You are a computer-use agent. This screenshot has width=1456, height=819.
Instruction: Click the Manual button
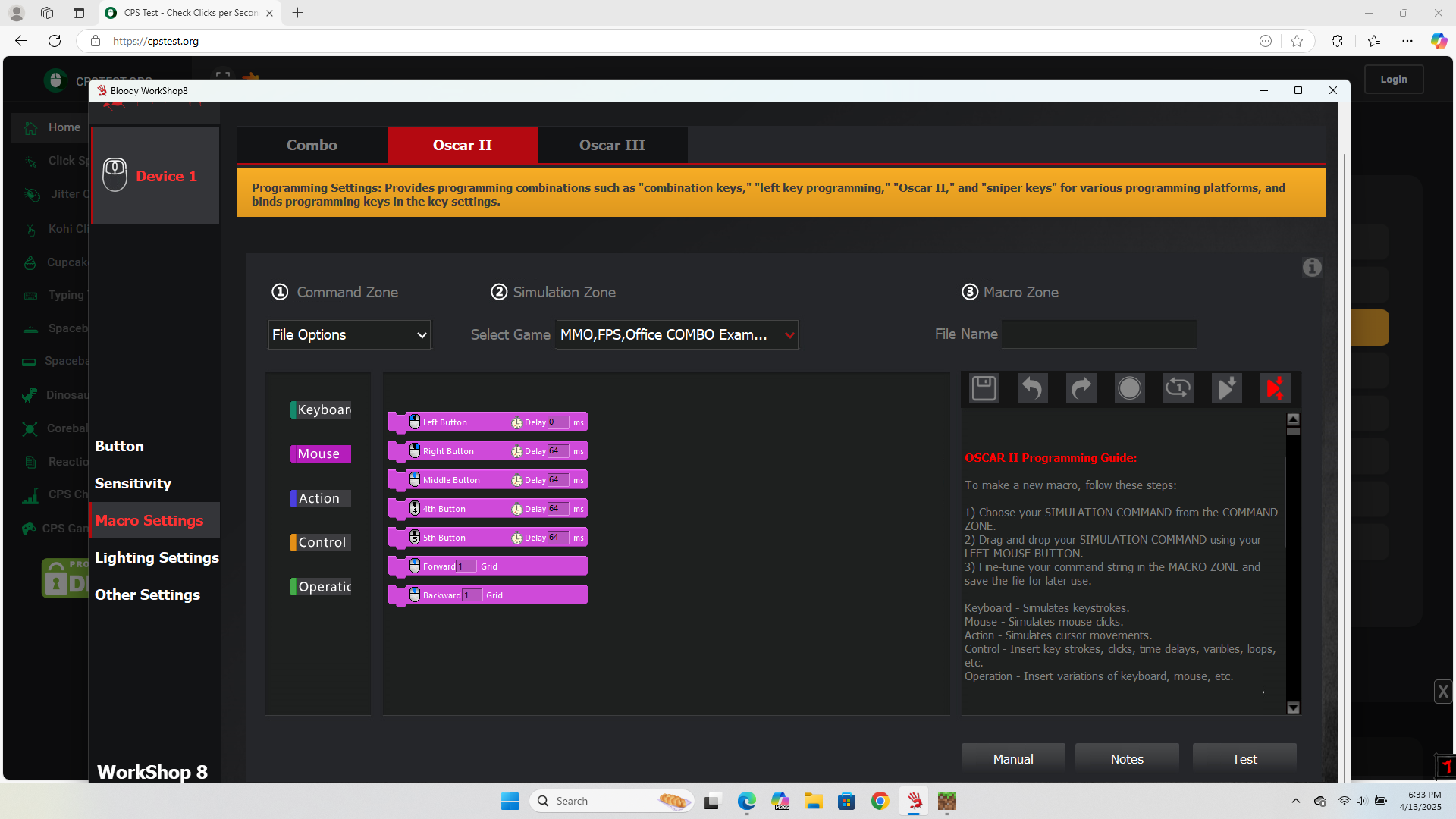(1012, 759)
